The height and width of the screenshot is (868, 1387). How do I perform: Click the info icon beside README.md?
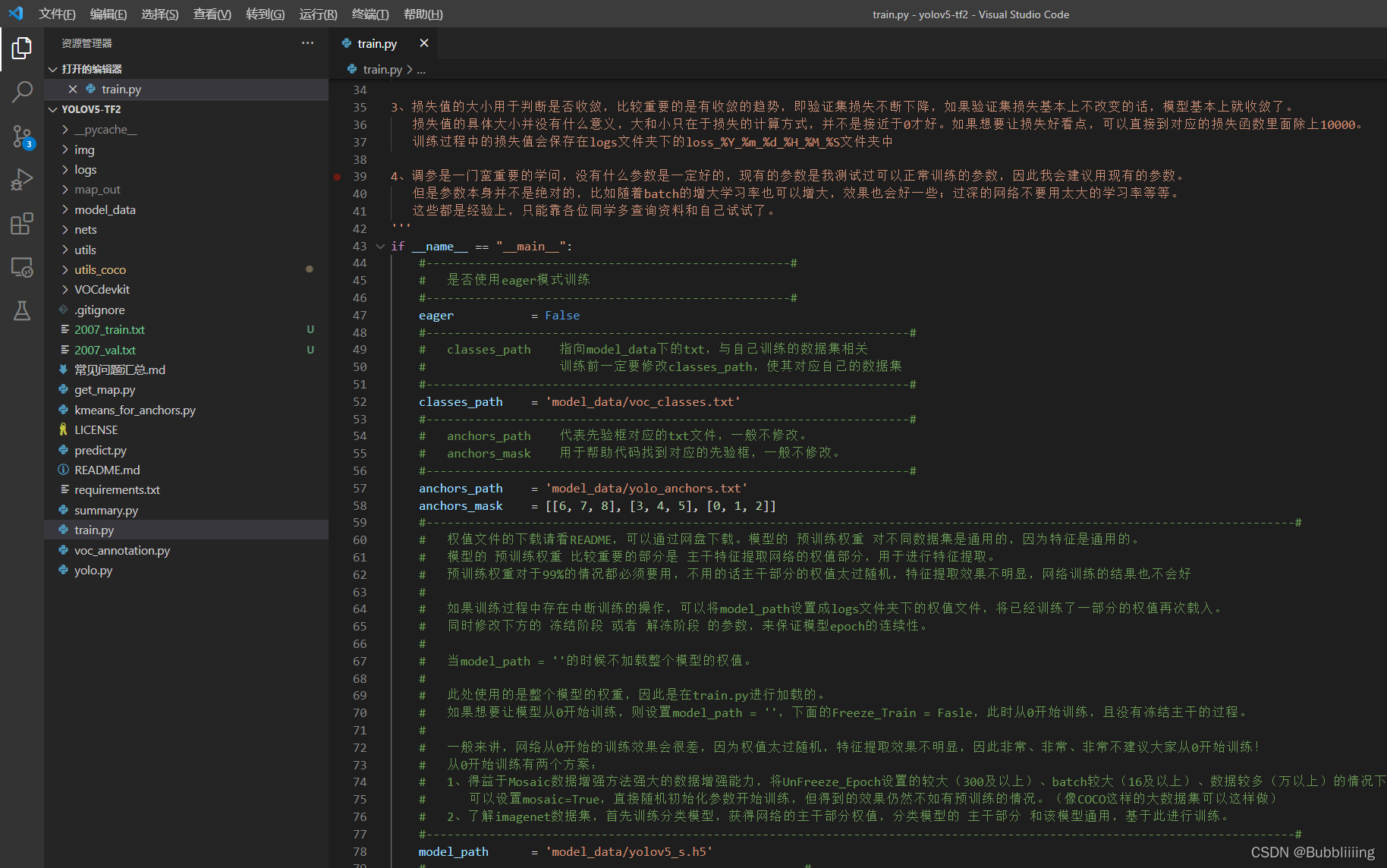[64, 470]
